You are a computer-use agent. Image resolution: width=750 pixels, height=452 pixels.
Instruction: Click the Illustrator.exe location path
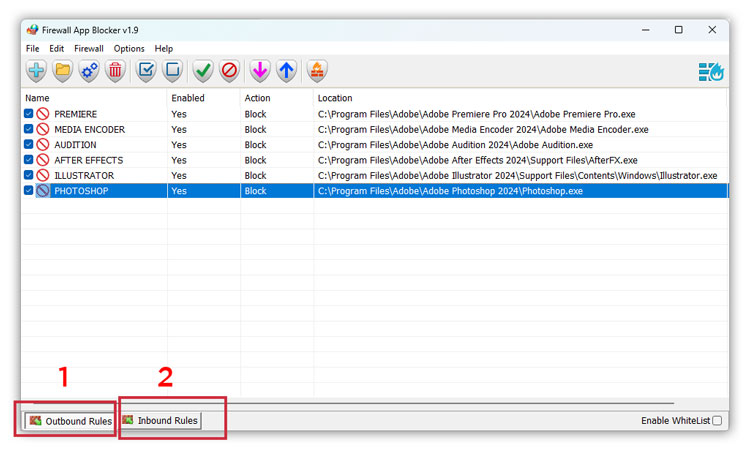point(518,175)
